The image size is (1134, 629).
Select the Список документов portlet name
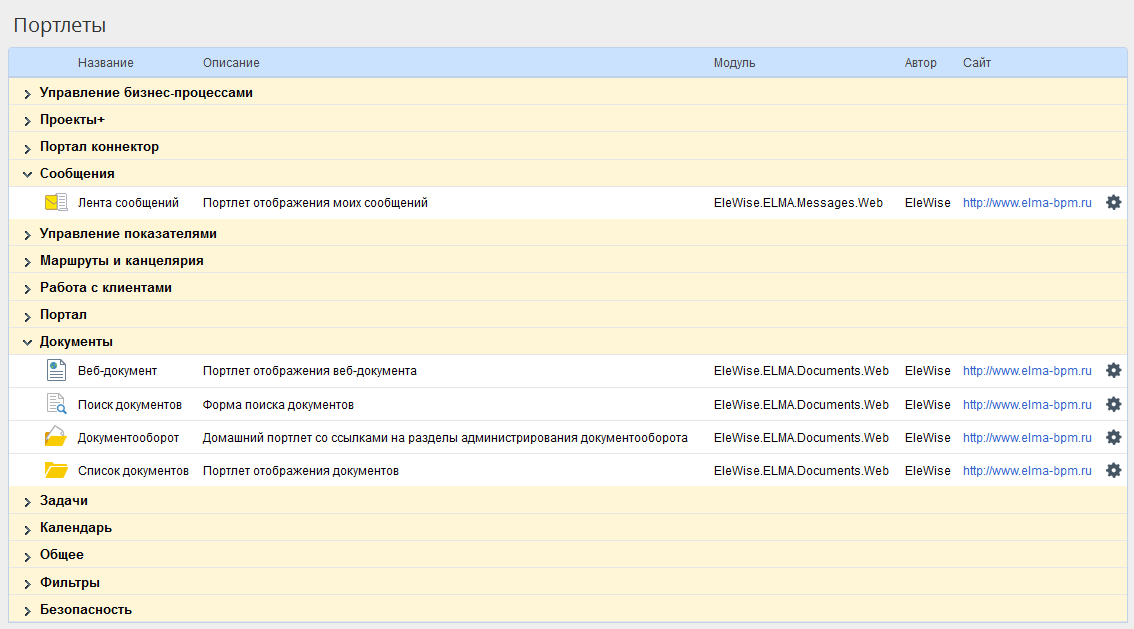click(133, 471)
